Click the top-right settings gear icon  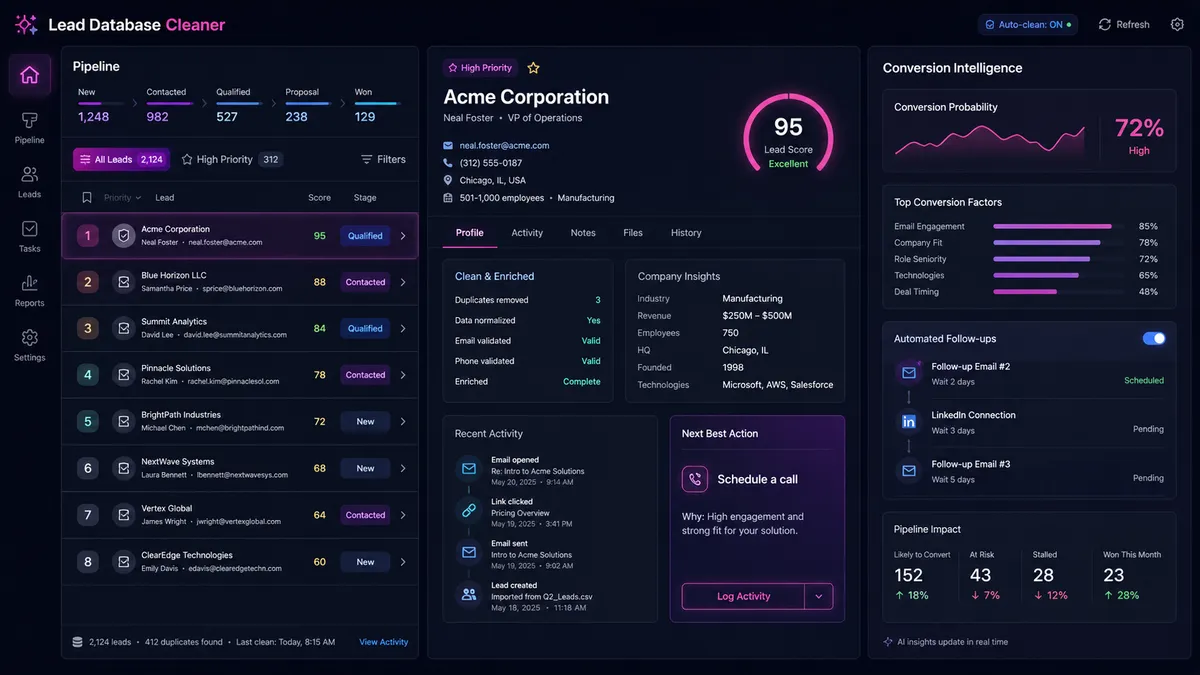coord(1177,24)
